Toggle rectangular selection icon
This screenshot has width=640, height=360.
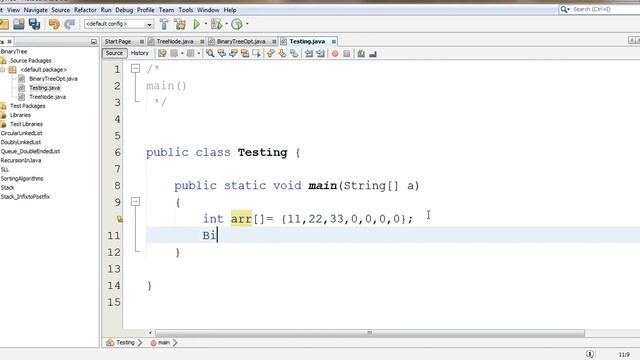tap(256, 53)
